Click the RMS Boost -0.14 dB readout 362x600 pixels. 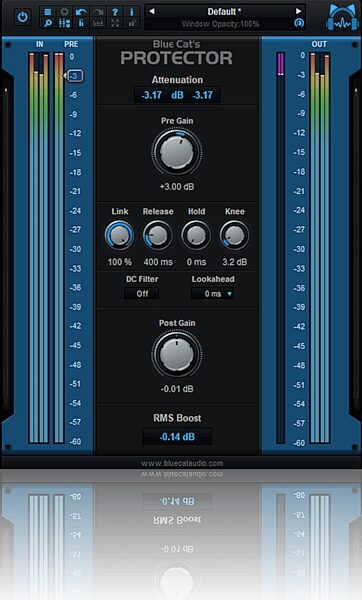point(177,437)
